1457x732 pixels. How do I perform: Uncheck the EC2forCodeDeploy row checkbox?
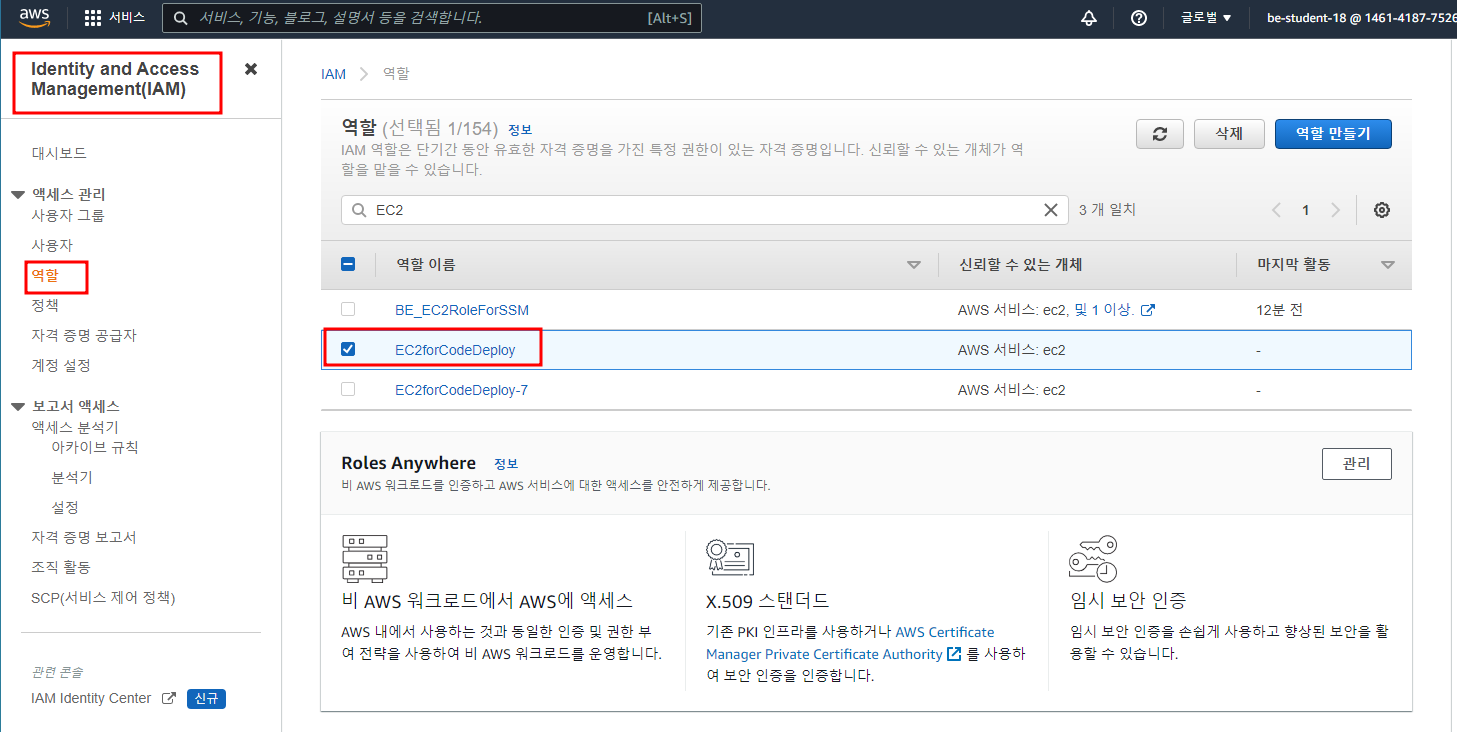[x=348, y=349]
